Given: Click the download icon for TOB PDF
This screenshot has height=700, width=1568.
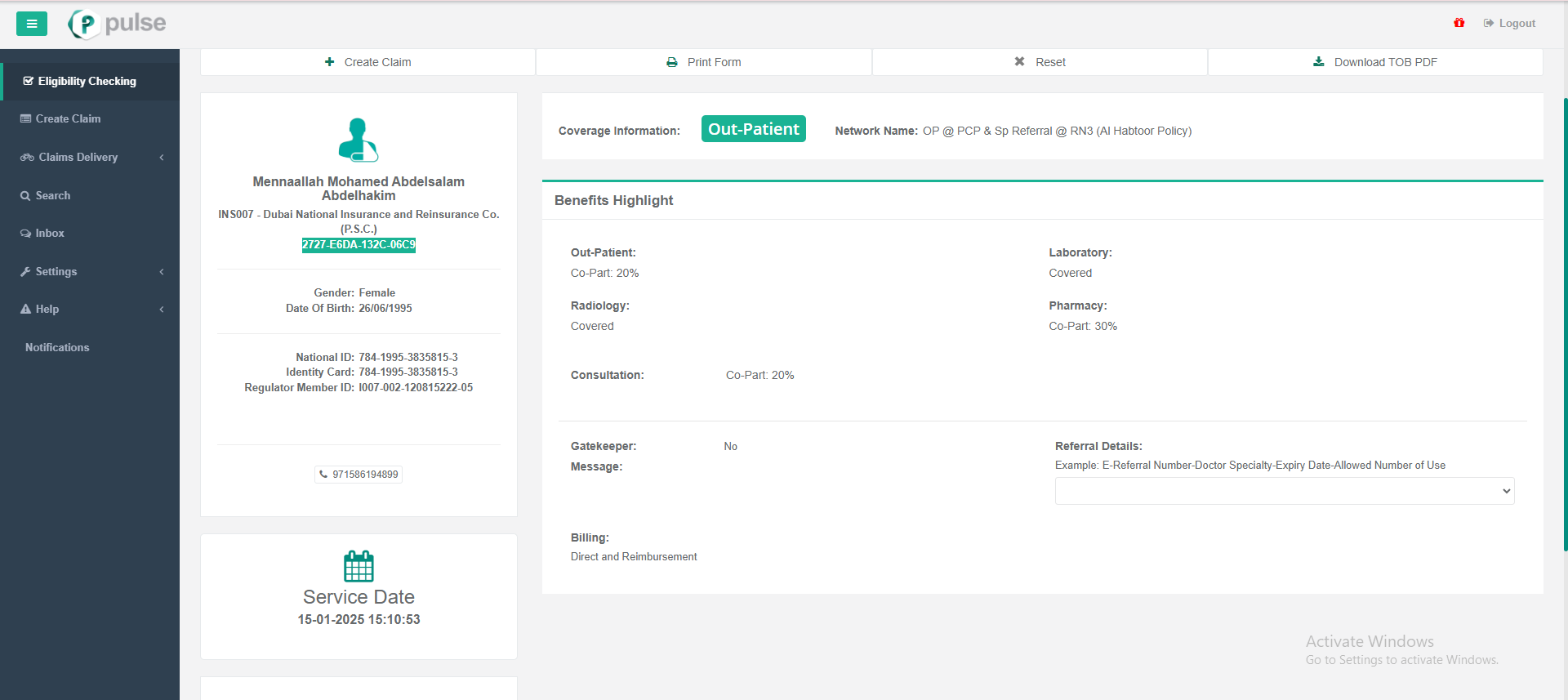Looking at the screenshot, I should click(1318, 62).
